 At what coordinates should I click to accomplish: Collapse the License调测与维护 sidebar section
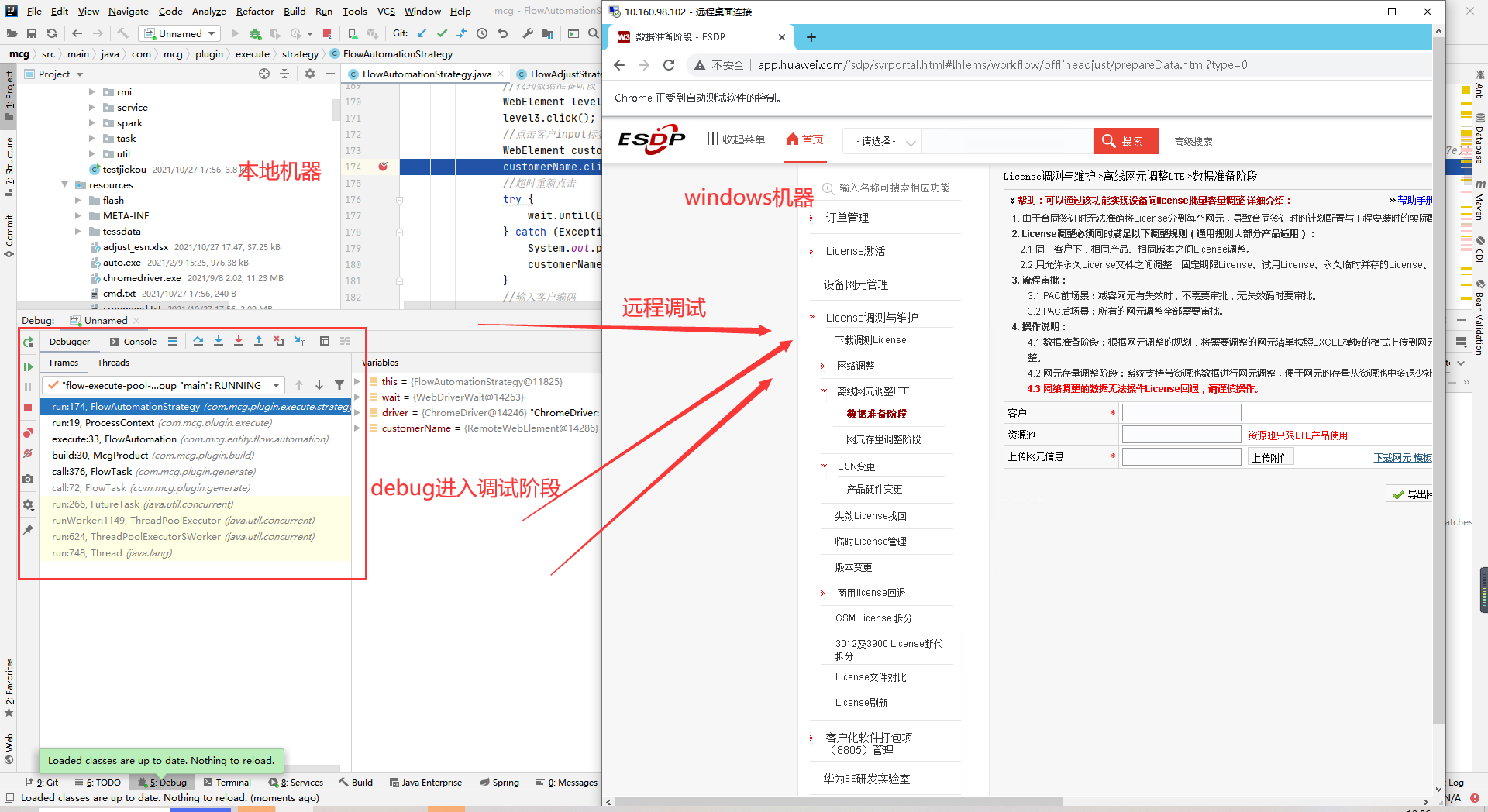click(x=812, y=317)
